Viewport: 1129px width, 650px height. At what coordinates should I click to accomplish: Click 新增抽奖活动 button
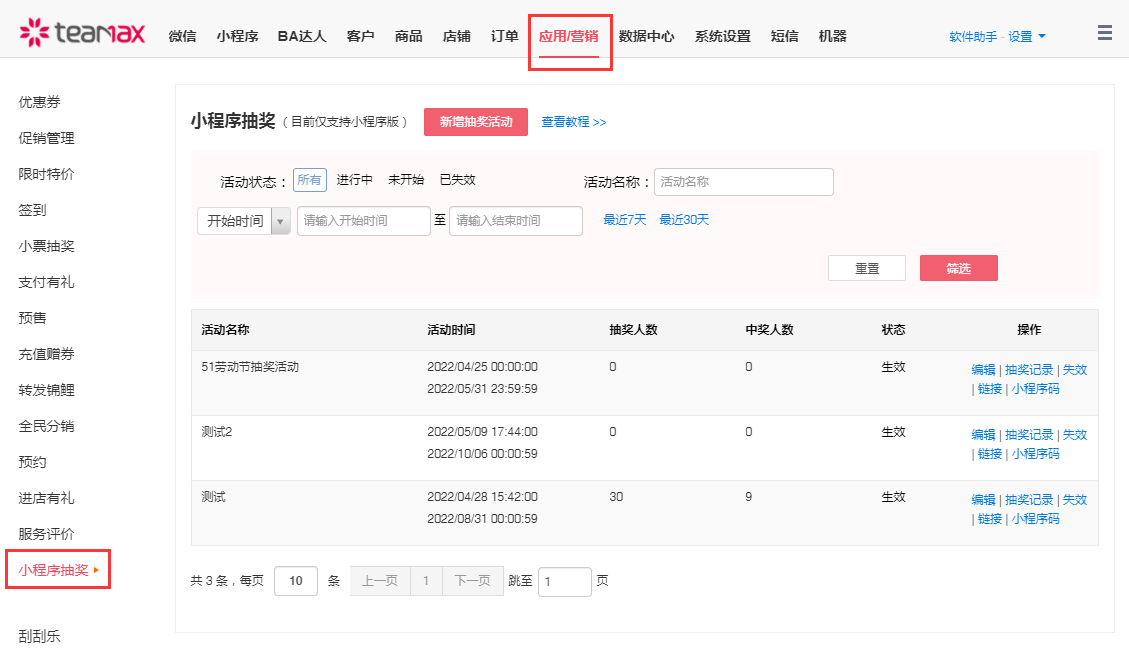tap(476, 122)
